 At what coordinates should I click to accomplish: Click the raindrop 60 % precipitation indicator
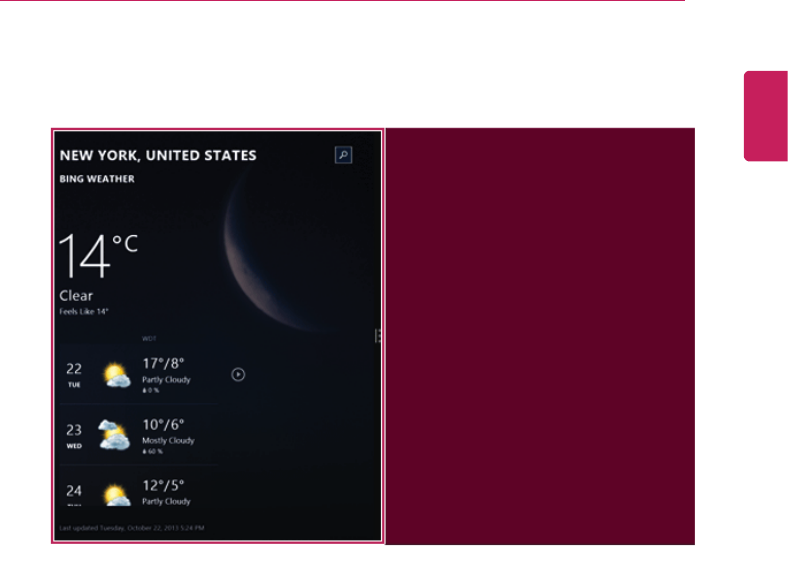click(x=152, y=451)
